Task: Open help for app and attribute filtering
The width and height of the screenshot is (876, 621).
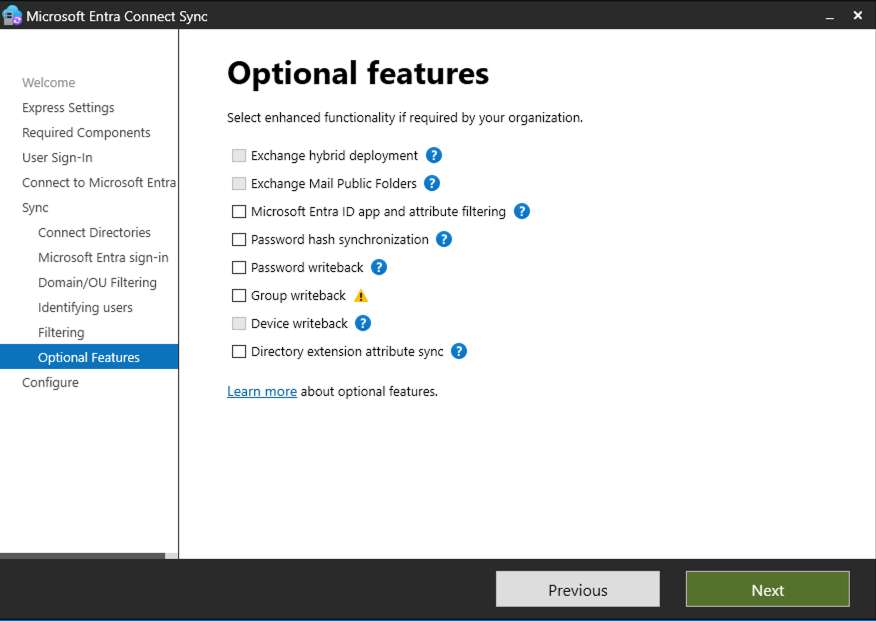Action: 521,211
